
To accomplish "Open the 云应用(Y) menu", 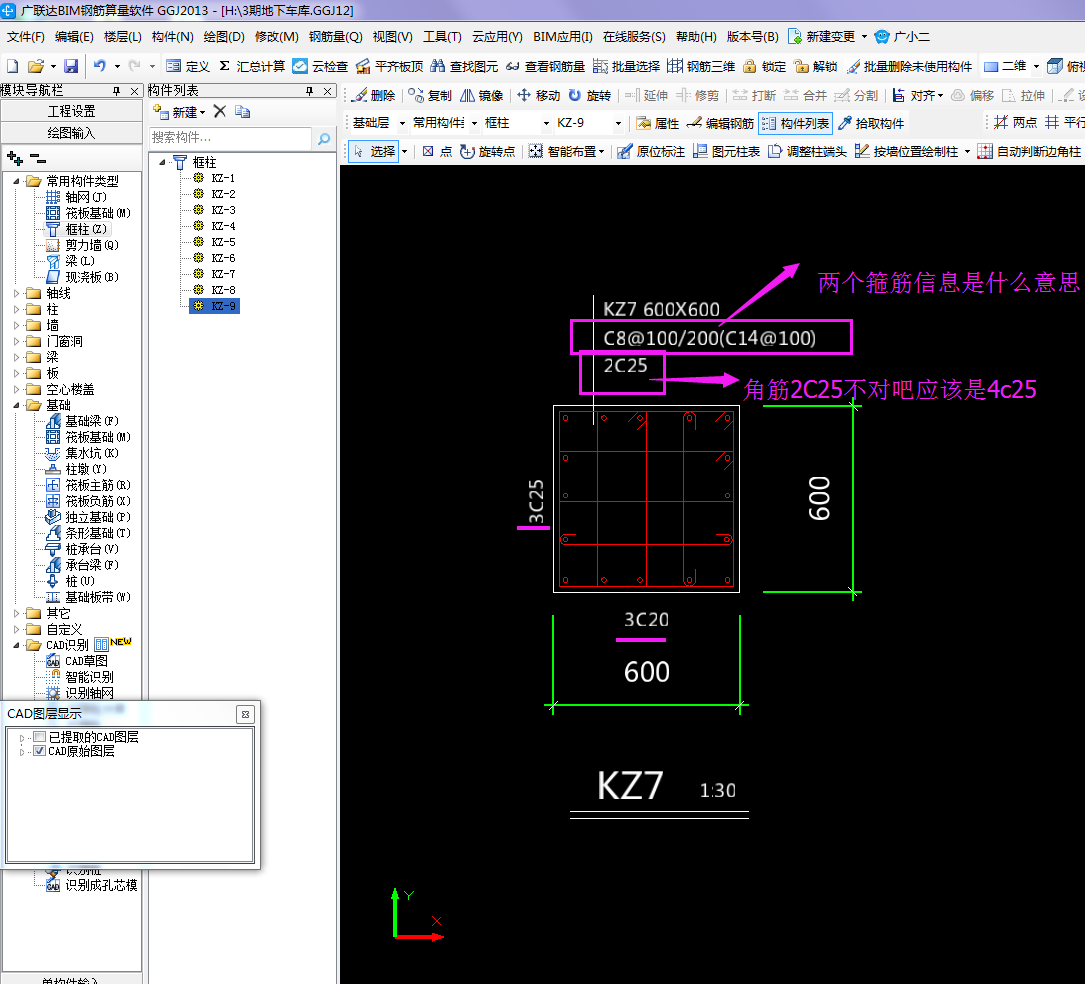I will [x=497, y=37].
